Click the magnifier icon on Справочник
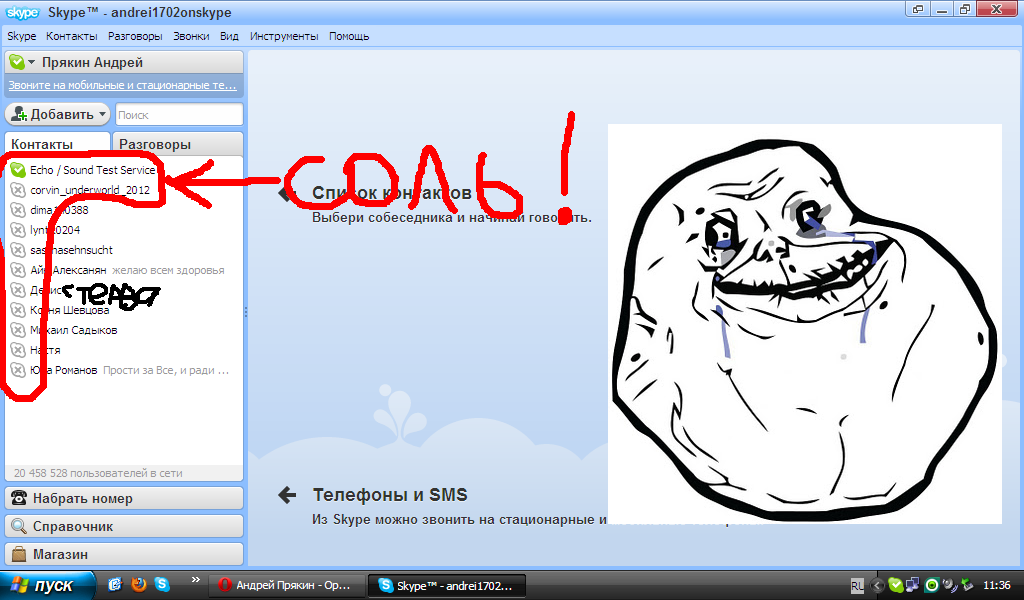The height and width of the screenshot is (600, 1024). click(x=19, y=526)
